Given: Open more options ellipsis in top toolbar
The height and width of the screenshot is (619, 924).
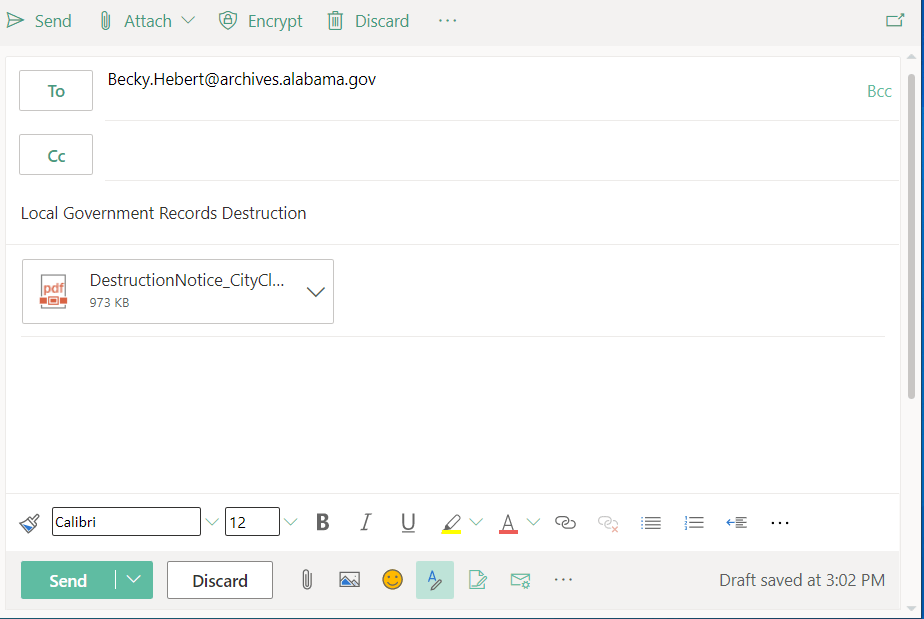Looking at the screenshot, I should coord(447,21).
